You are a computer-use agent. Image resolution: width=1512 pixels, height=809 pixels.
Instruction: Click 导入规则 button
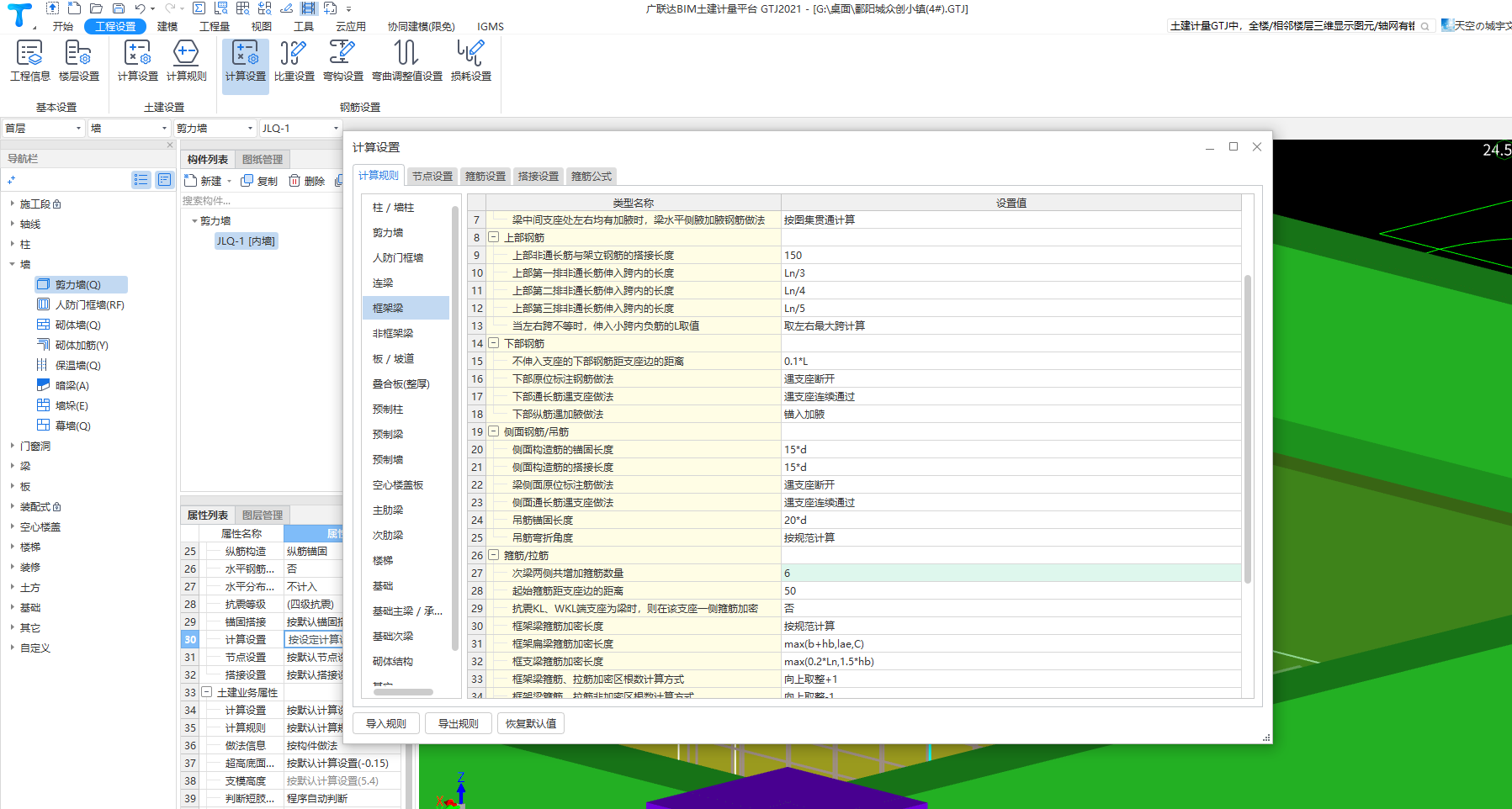pos(386,723)
